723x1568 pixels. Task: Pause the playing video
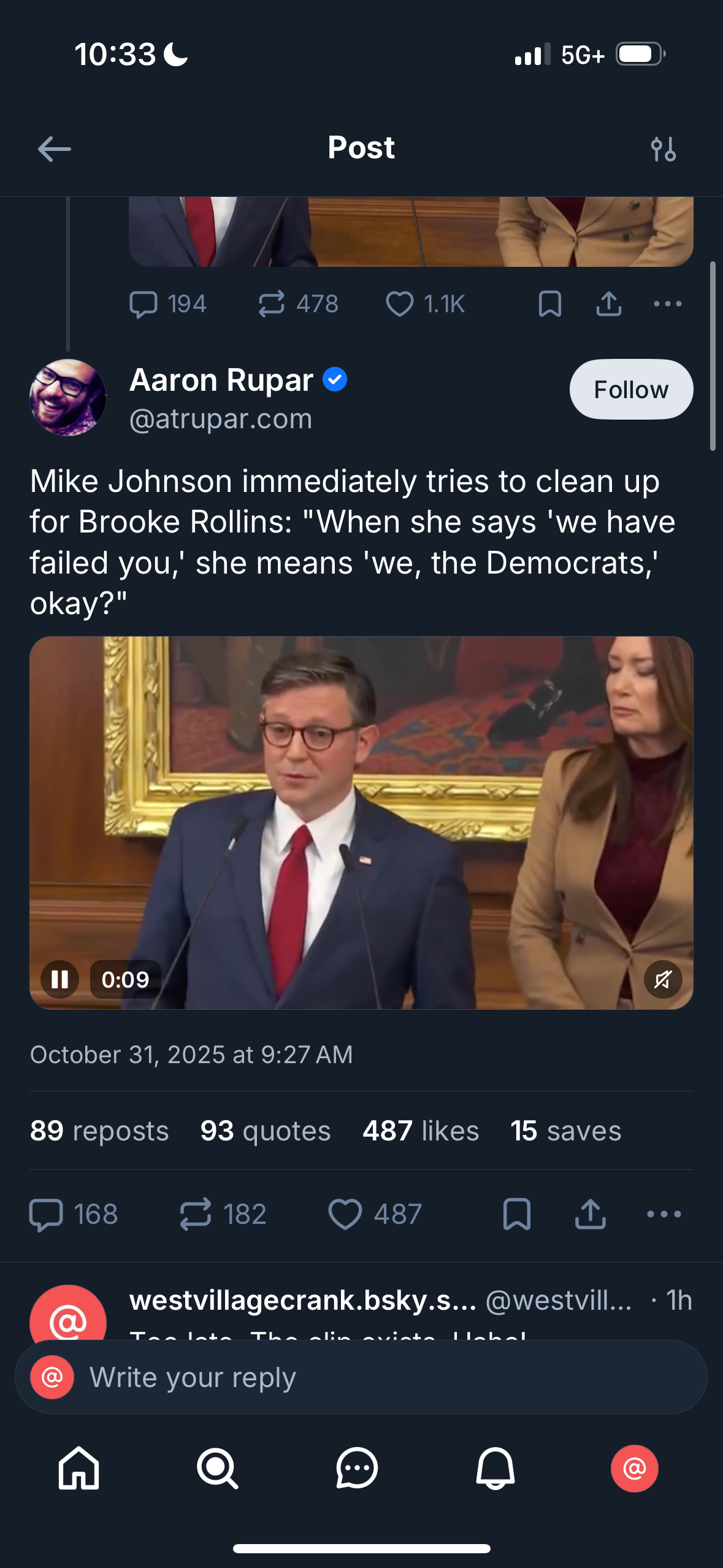(59, 980)
